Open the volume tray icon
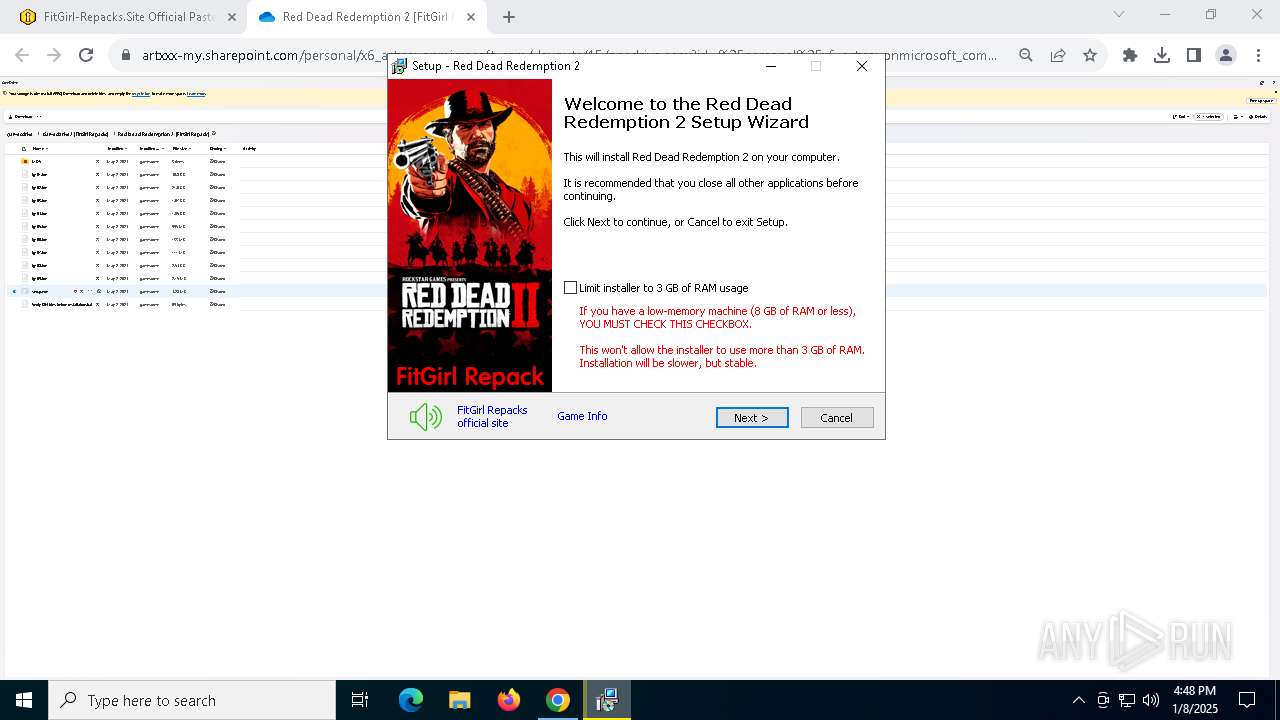1280x720 pixels. [1151, 700]
